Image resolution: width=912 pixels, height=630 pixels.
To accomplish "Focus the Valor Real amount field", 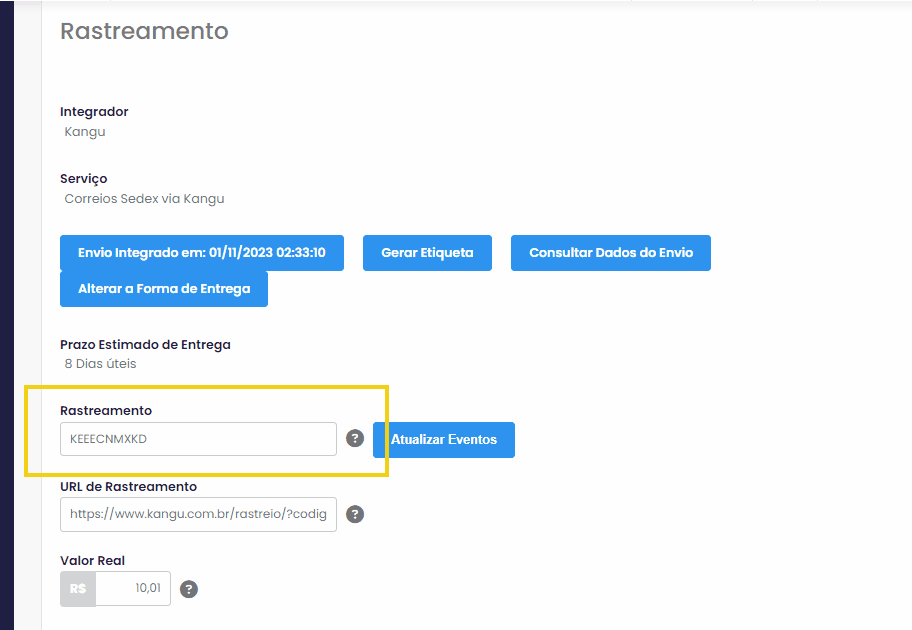I will click(x=133, y=589).
